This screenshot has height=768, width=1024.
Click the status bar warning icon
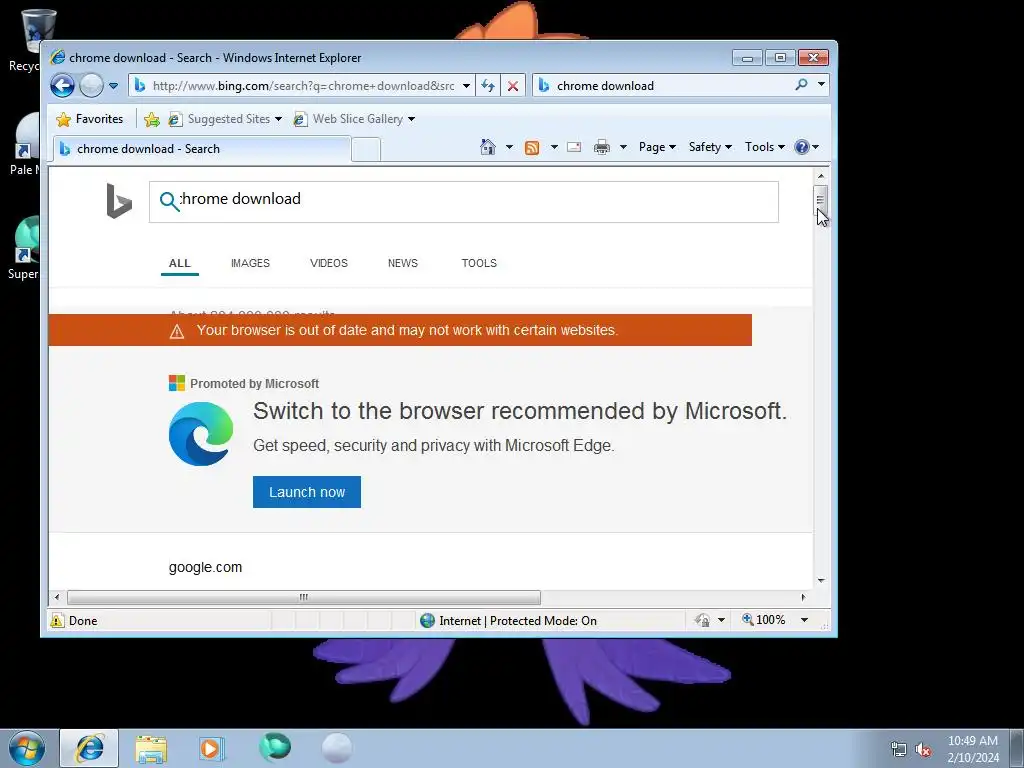pyautogui.click(x=57, y=620)
